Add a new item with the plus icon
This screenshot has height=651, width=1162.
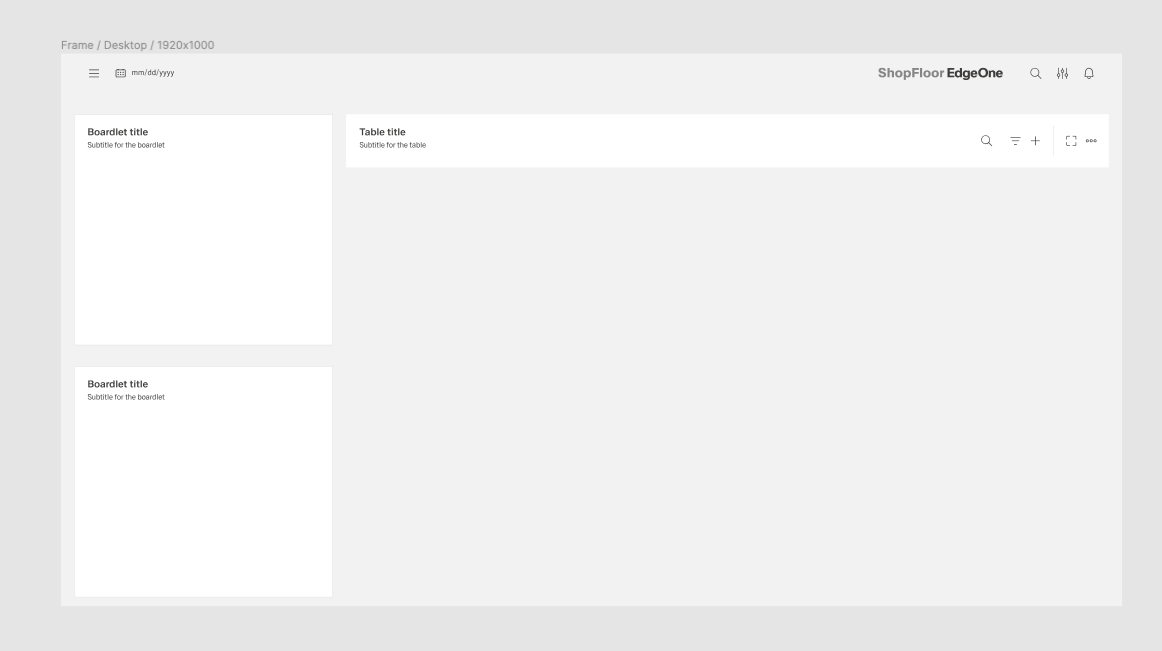click(1035, 141)
